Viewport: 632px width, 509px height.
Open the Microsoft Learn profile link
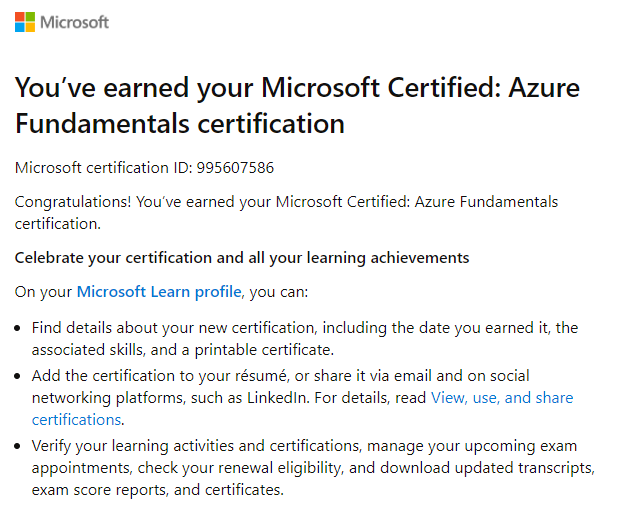point(159,292)
